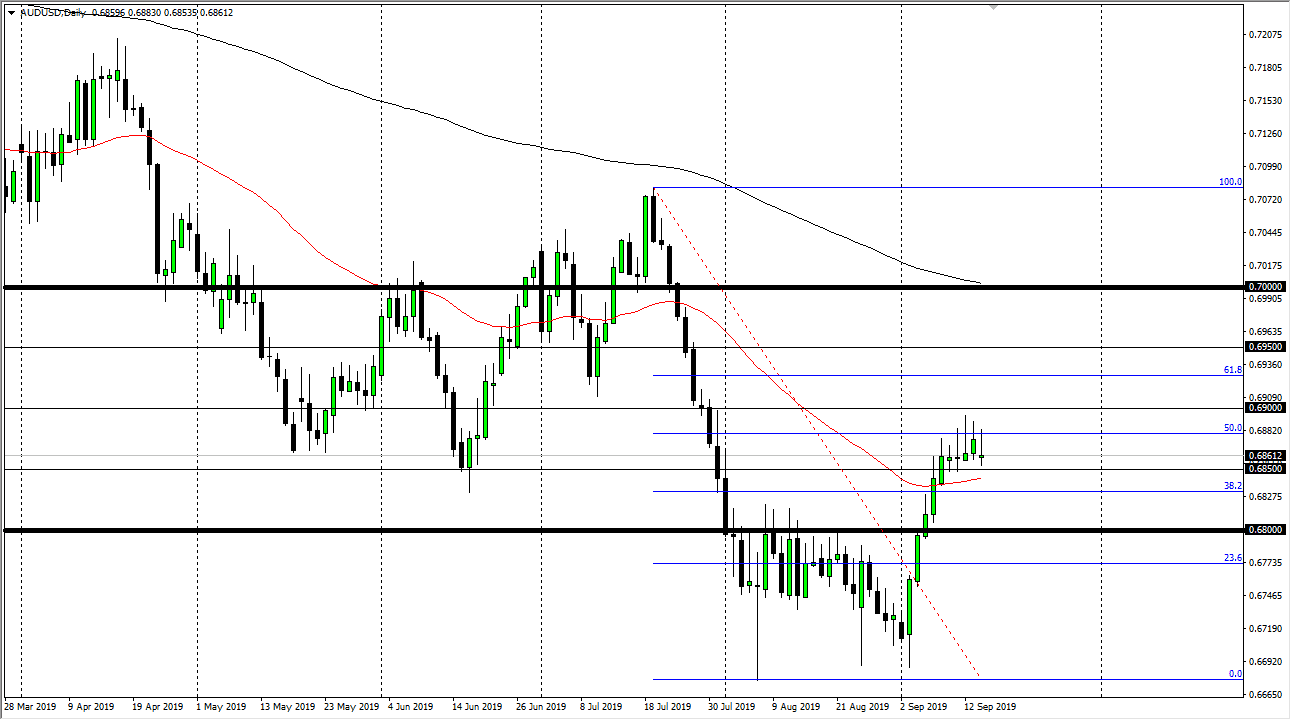Image resolution: width=1291 pixels, height=720 pixels.
Task: Select the Fibonacci 38.2 level label
Action: point(1233,486)
